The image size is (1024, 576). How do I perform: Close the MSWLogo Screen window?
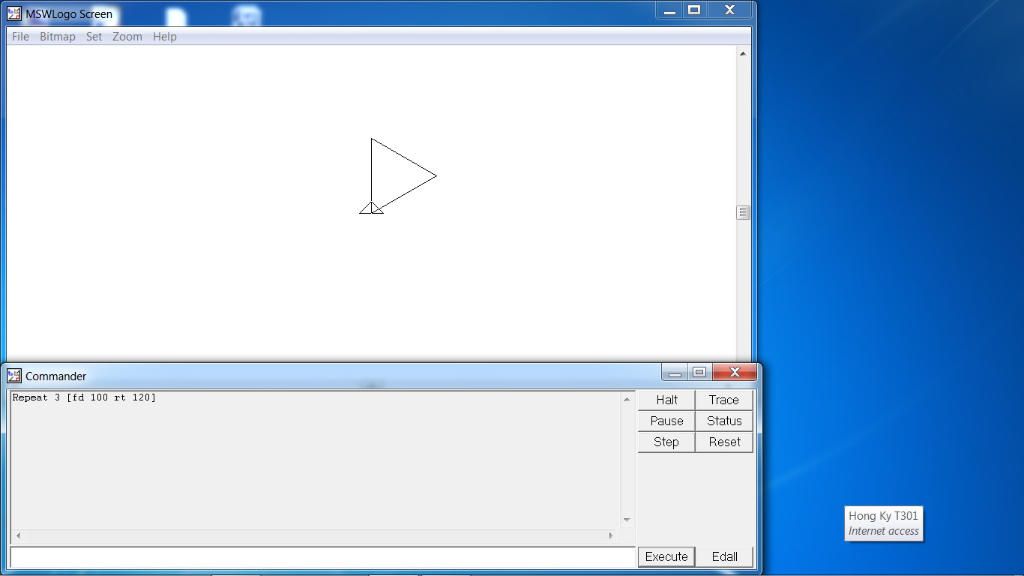click(730, 10)
